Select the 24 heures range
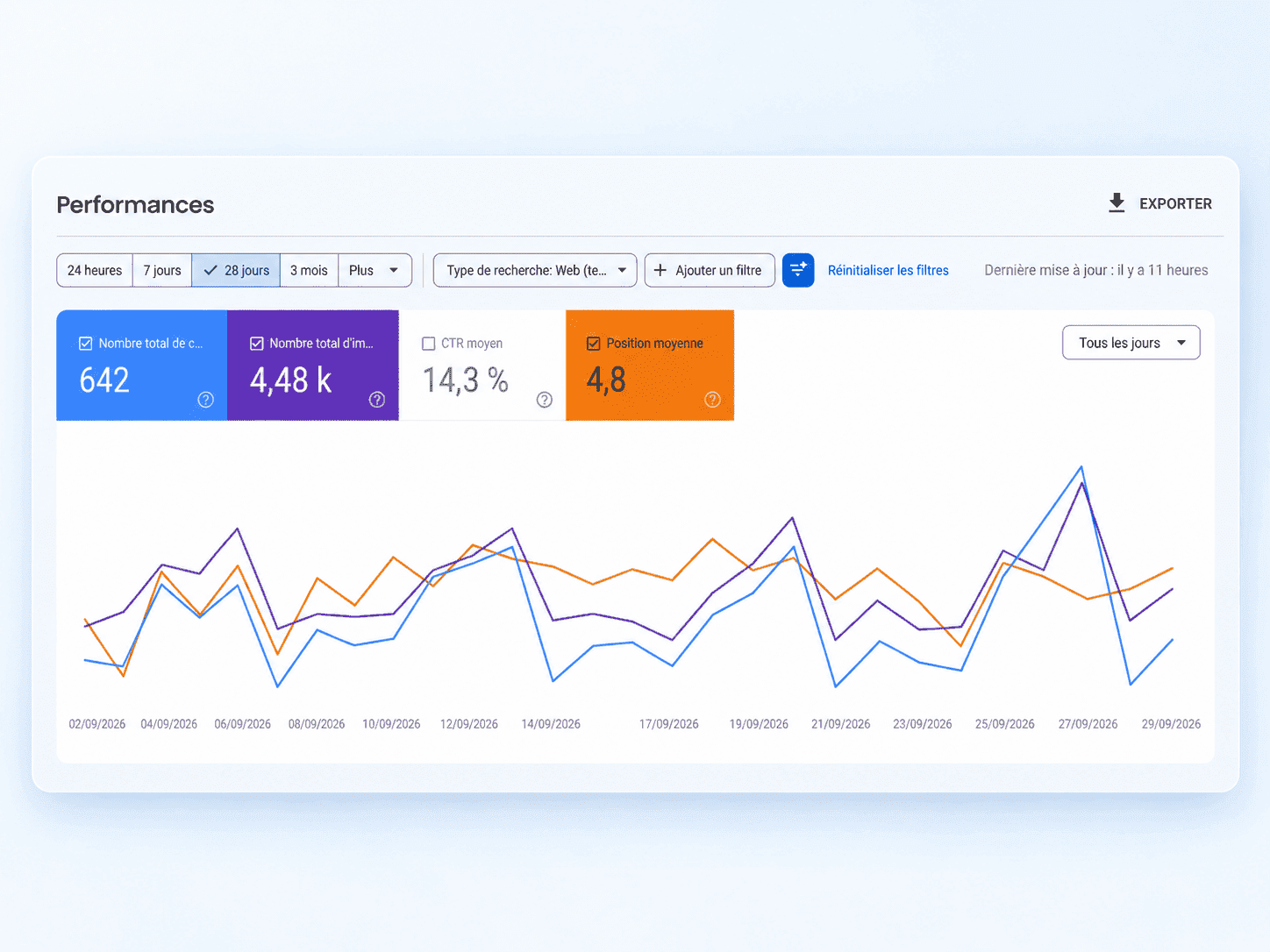 (x=95, y=270)
